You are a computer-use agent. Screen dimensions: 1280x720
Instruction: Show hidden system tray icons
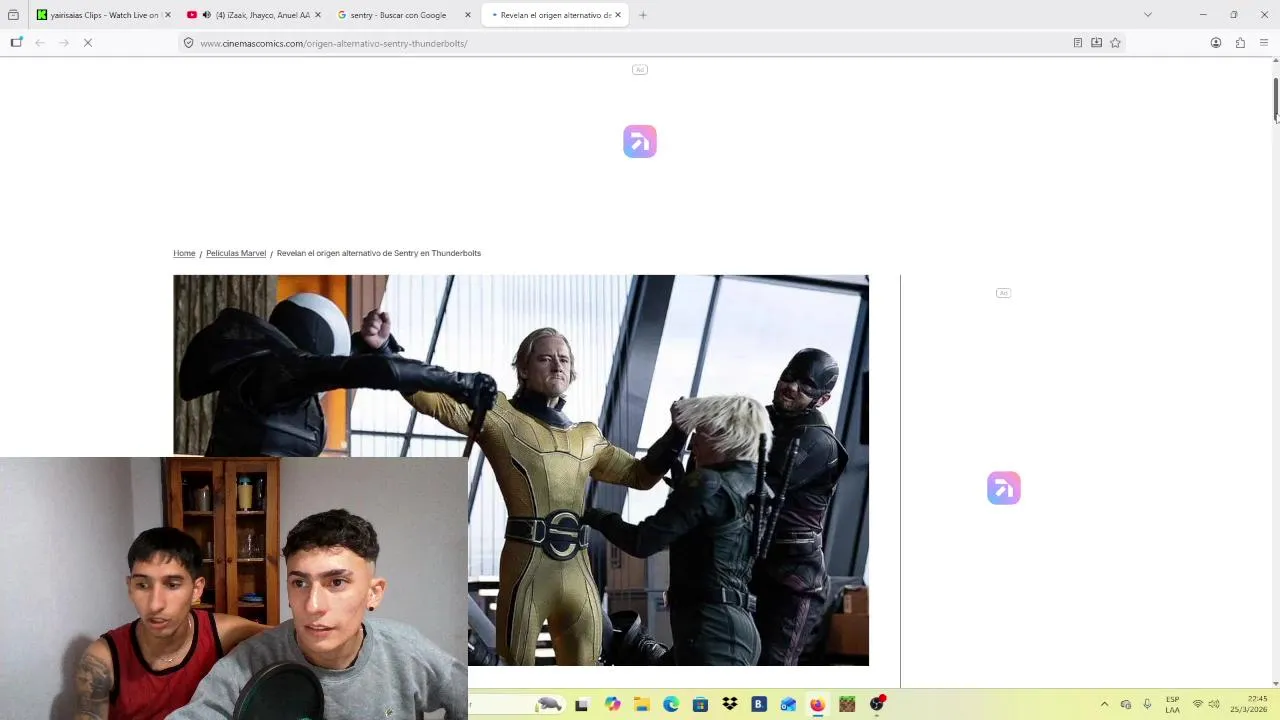pyautogui.click(x=1104, y=704)
